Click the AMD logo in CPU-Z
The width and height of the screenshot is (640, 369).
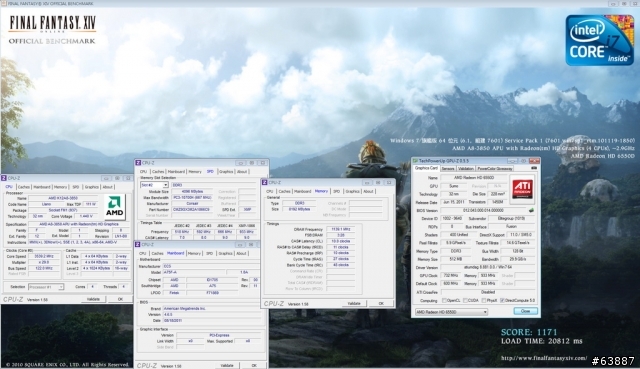pyautogui.click(x=115, y=207)
